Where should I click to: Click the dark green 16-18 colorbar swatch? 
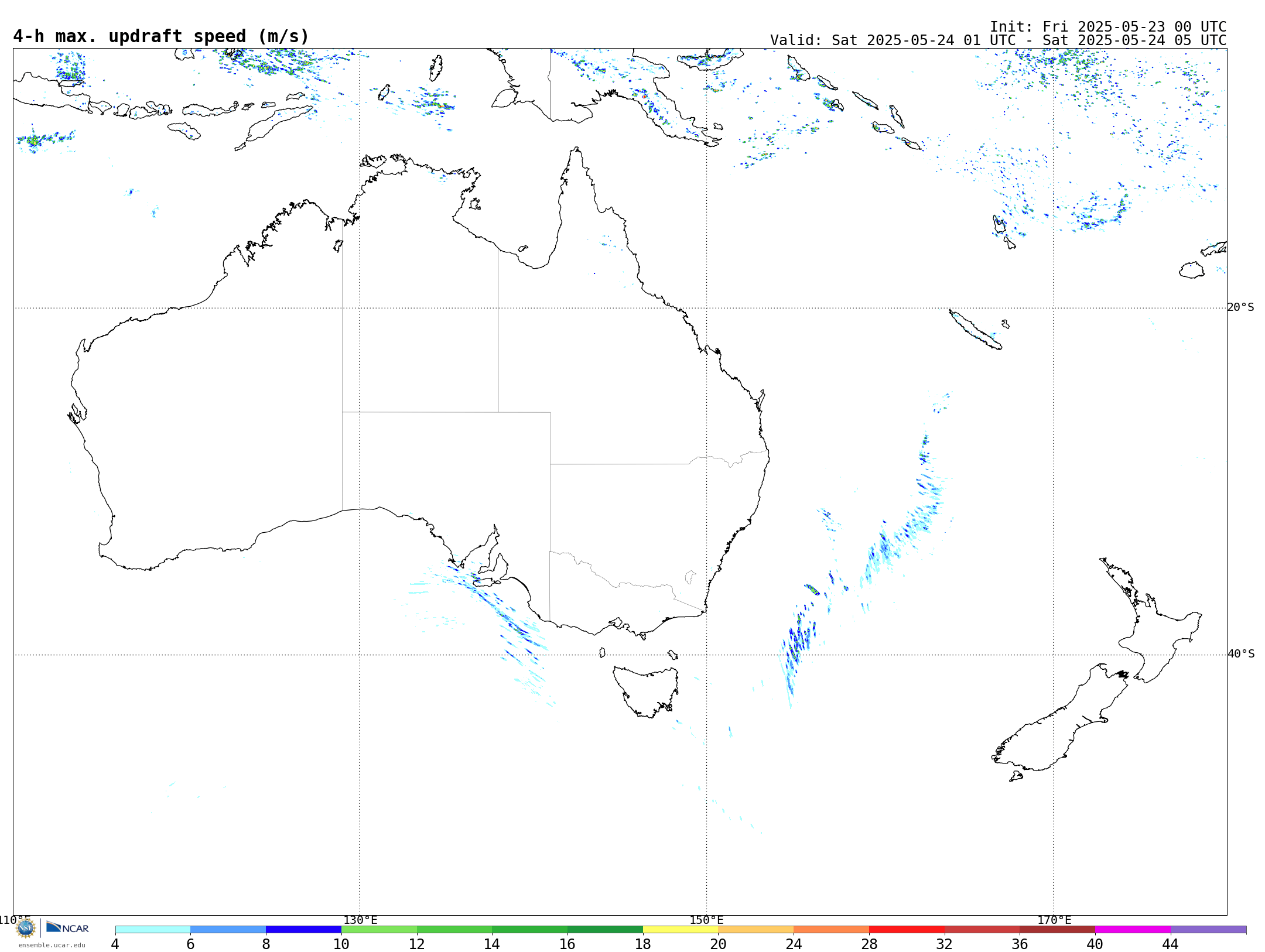(x=606, y=930)
